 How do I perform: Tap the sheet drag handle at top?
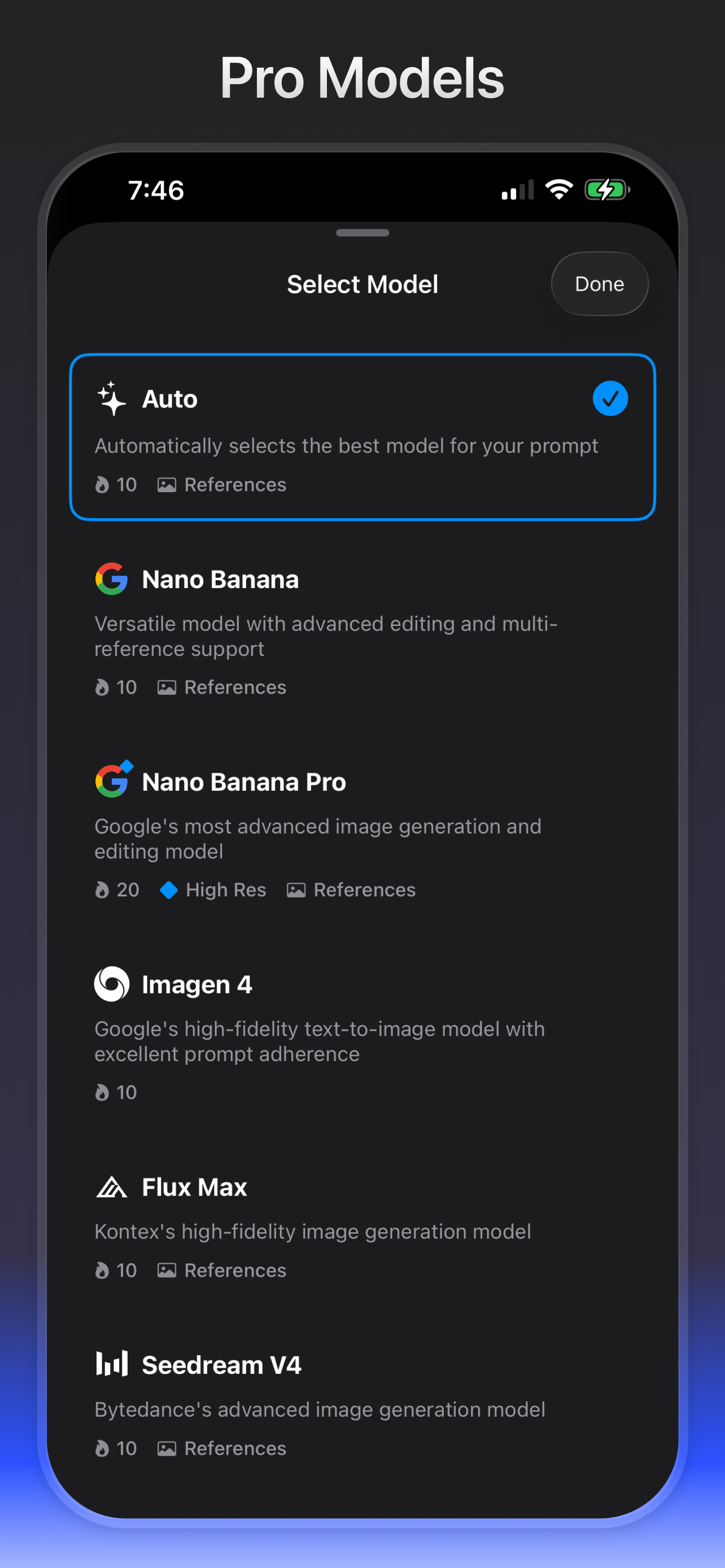tap(362, 233)
